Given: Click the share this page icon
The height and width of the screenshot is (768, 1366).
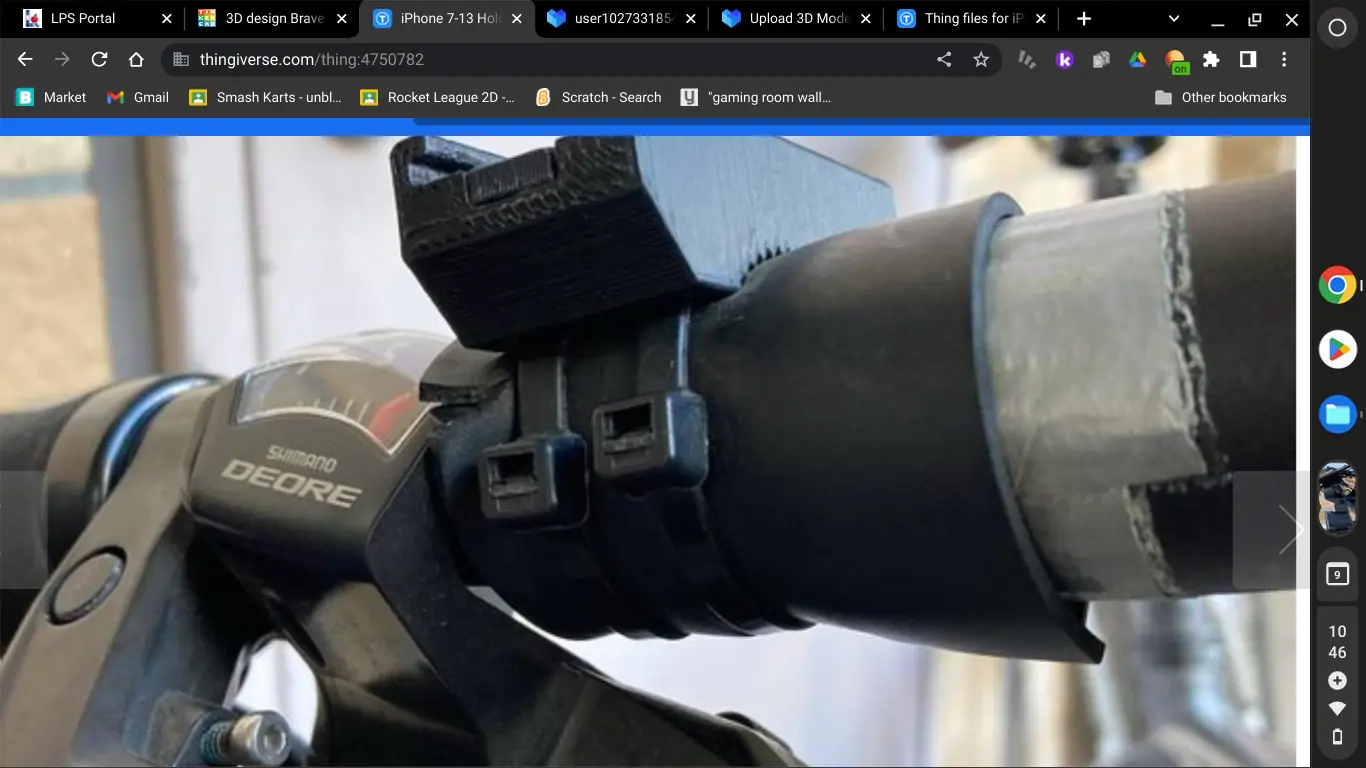Looking at the screenshot, I should (944, 60).
